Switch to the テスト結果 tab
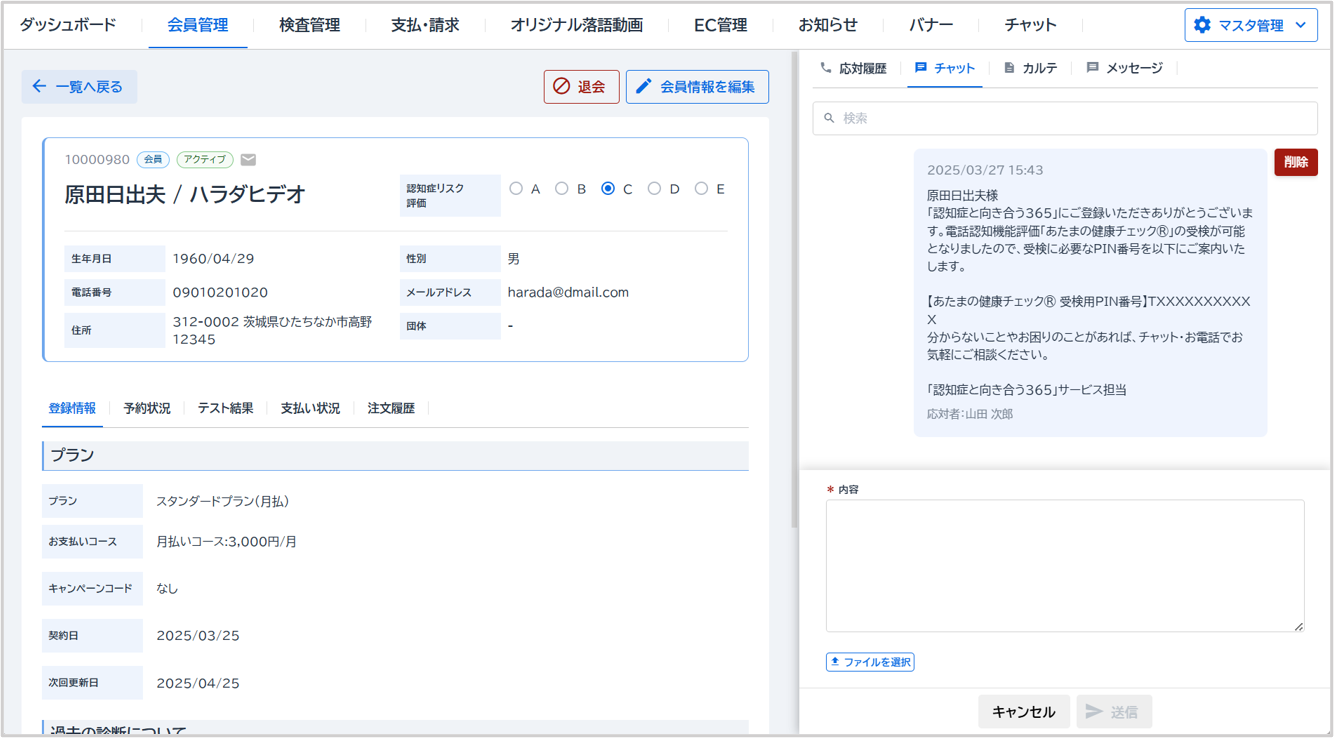The width and height of the screenshot is (1334, 738). pos(225,408)
